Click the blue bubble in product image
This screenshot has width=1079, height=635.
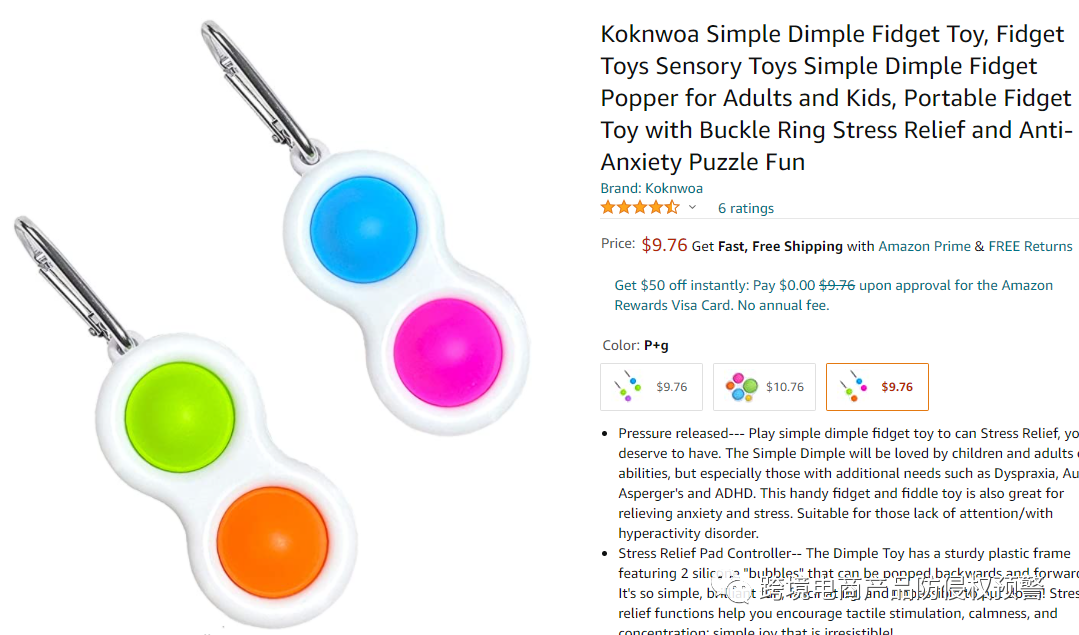coord(363,229)
